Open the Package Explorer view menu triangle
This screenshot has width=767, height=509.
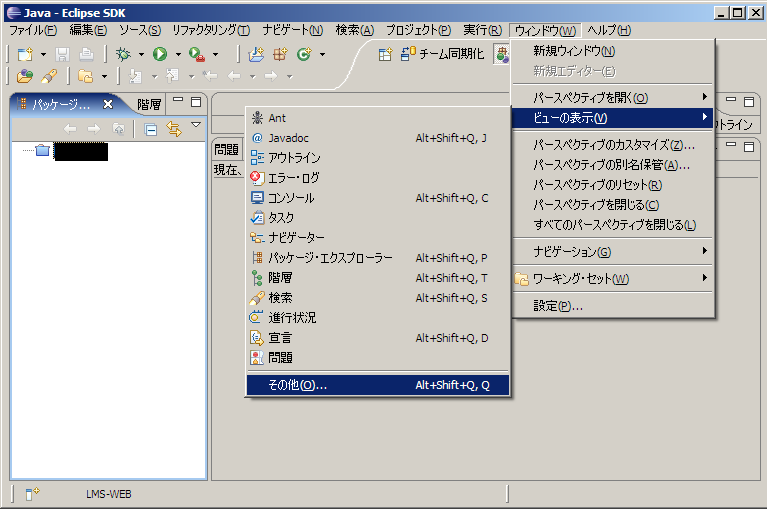(196, 126)
